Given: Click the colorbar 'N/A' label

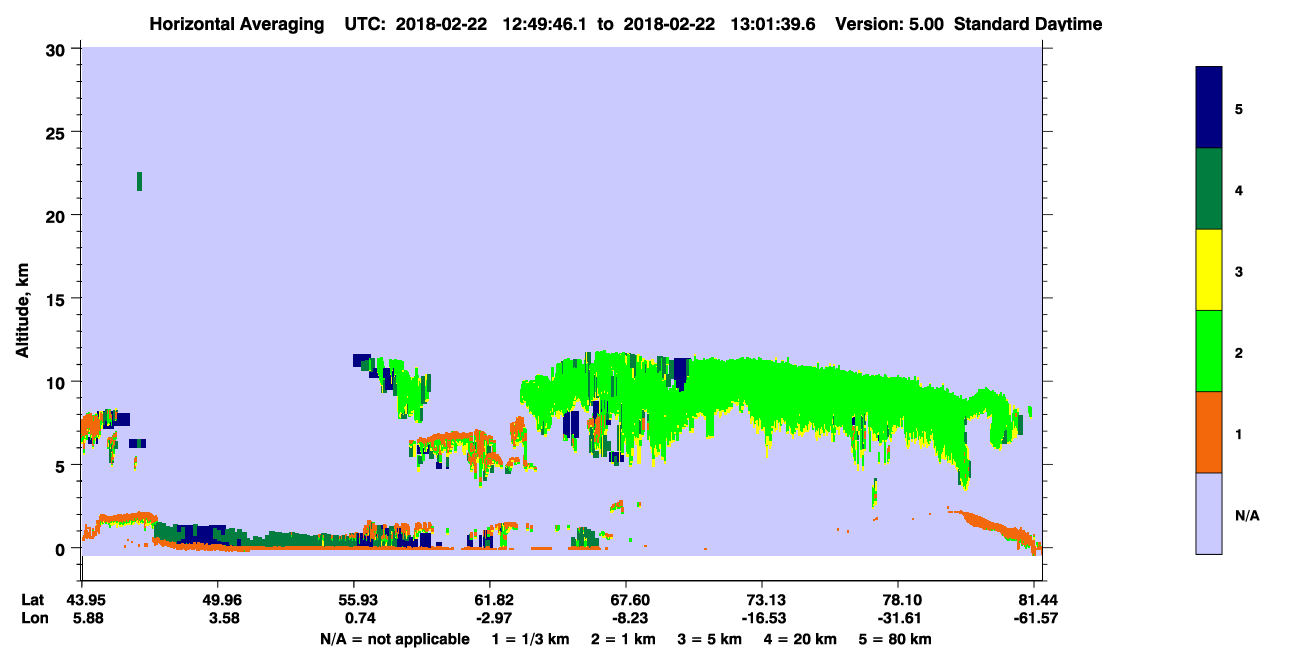Looking at the screenshot, I should click(1247, 515).
